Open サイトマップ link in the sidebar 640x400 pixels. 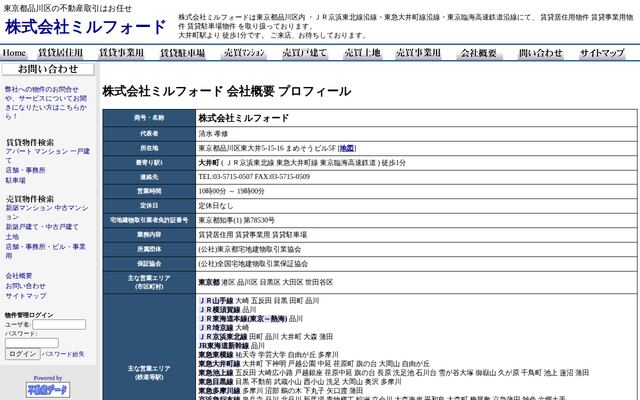26,296
